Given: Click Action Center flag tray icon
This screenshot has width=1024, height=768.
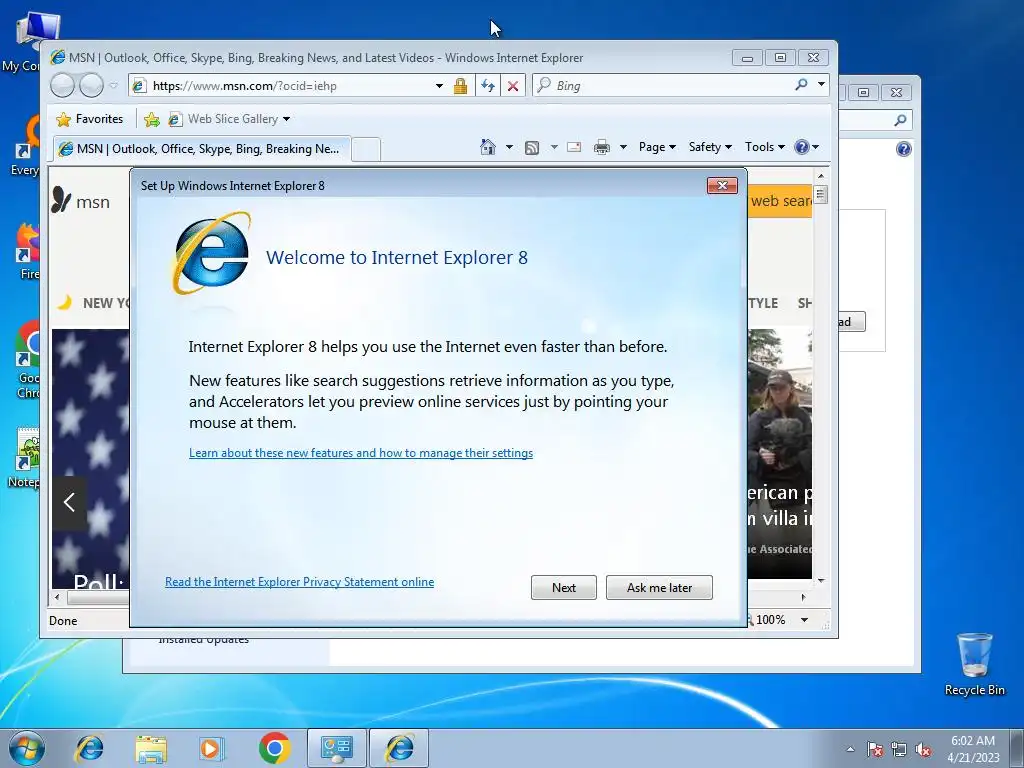Looking at the screenshot, I should pos(875,749).
